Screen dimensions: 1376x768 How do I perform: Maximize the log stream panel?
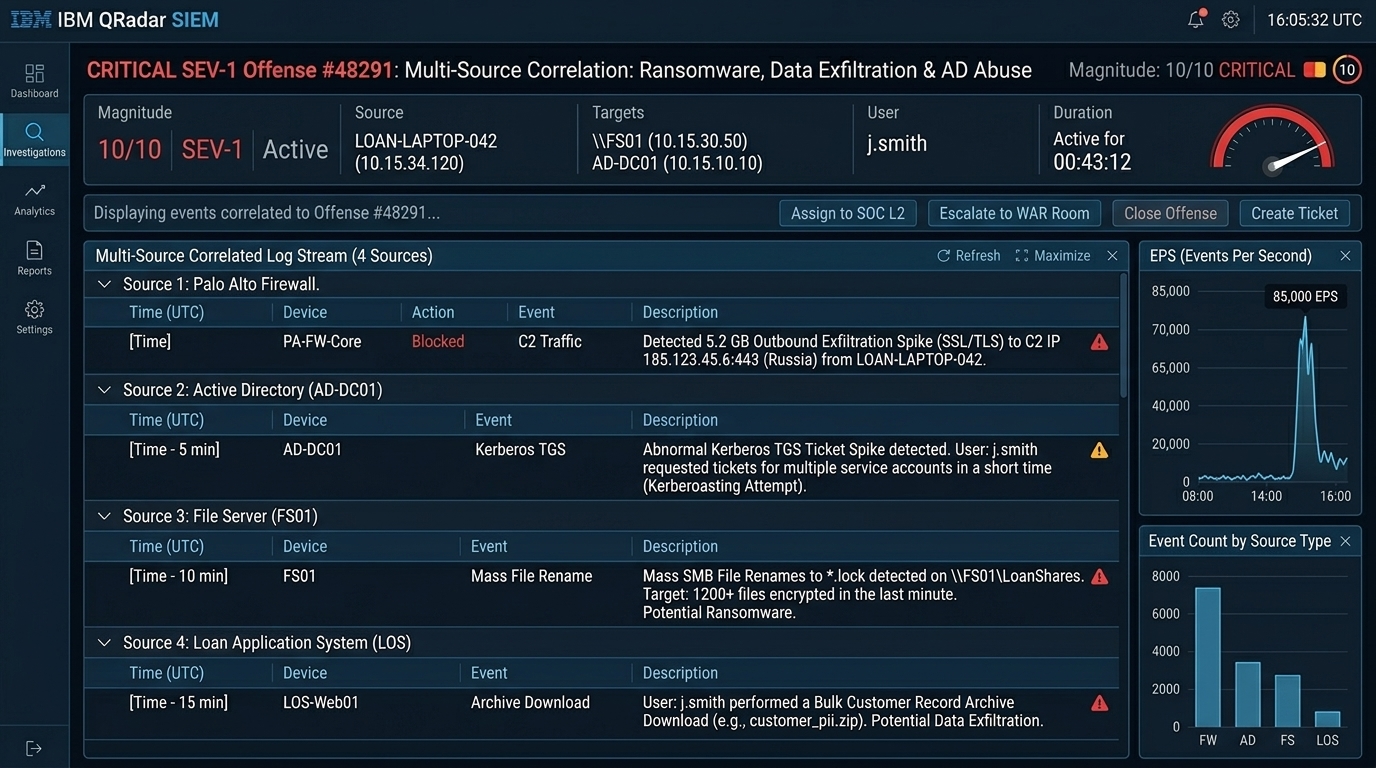pyautogui.click(x=1052, y=256)
